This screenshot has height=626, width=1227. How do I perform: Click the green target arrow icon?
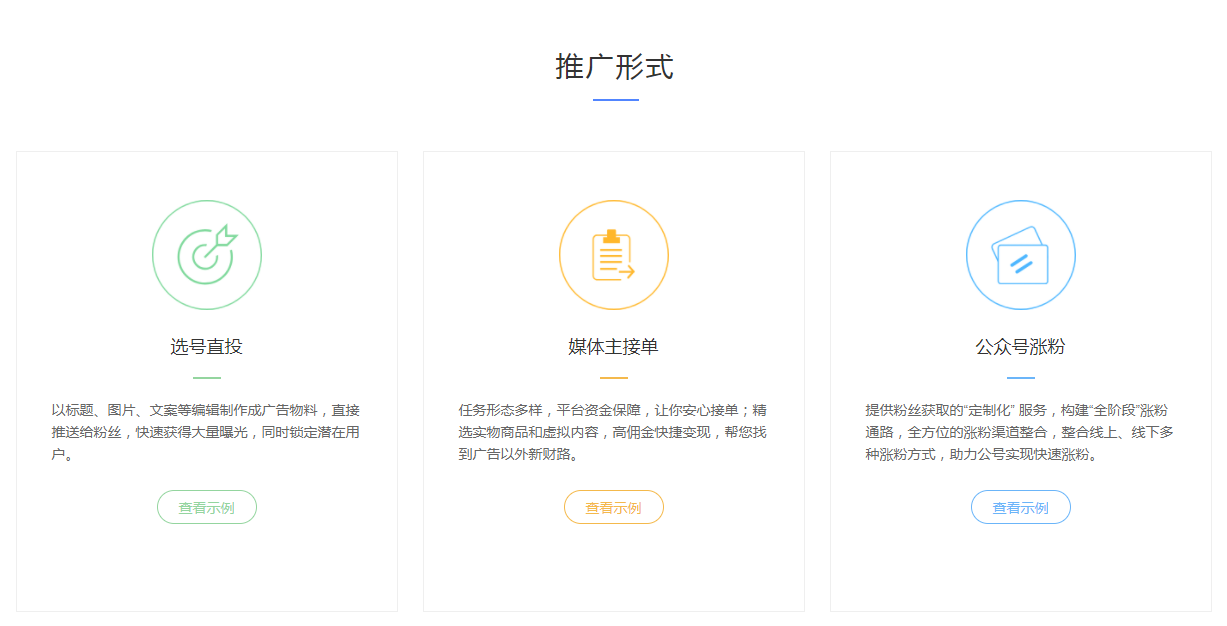207,255
